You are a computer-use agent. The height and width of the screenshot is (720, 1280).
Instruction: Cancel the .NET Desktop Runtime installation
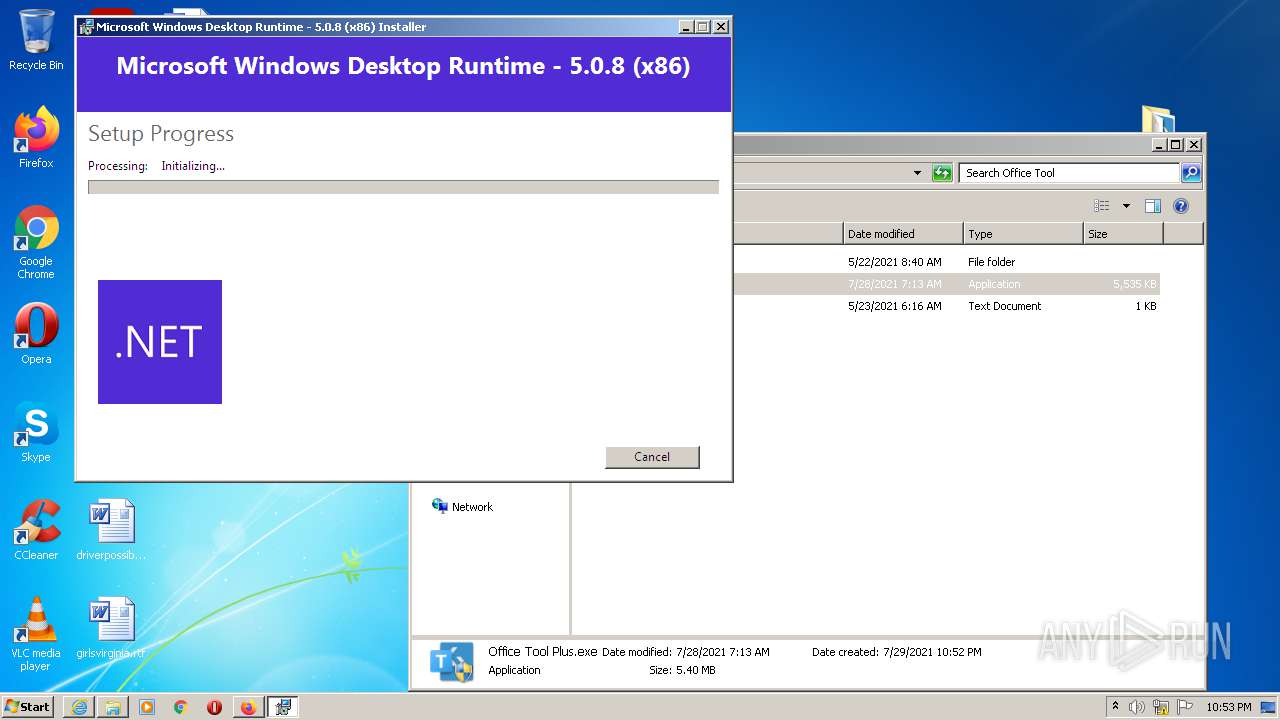pos(652,457)
